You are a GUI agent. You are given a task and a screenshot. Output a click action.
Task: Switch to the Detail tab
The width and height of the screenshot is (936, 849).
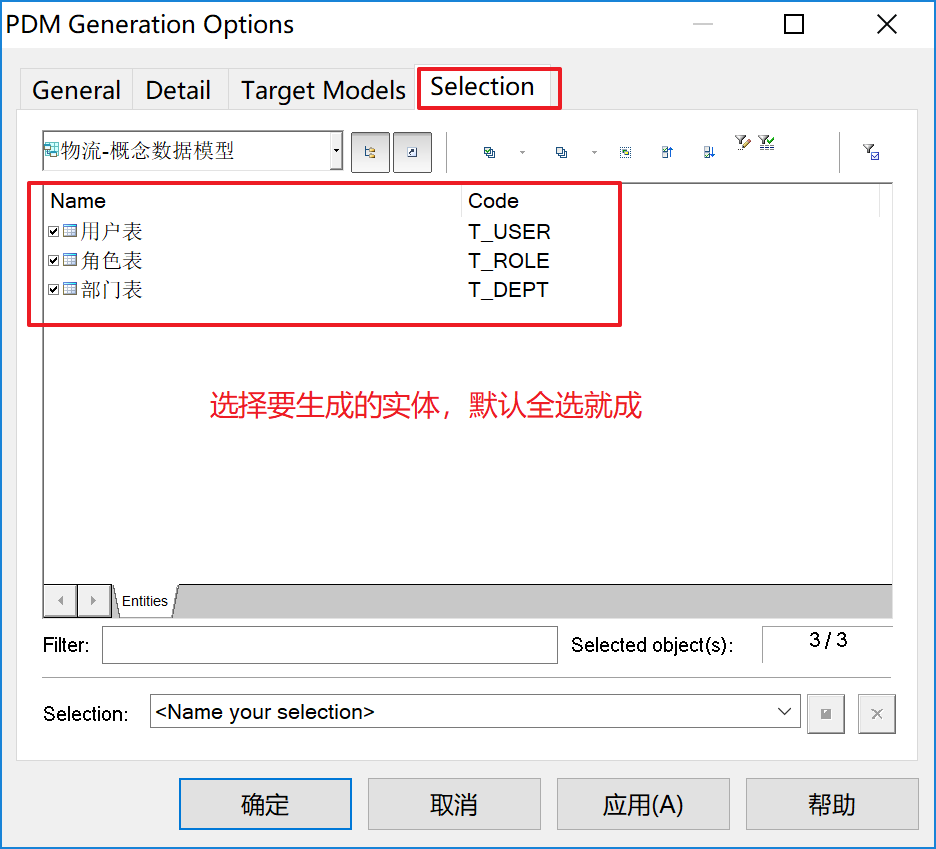coord(178,90)
